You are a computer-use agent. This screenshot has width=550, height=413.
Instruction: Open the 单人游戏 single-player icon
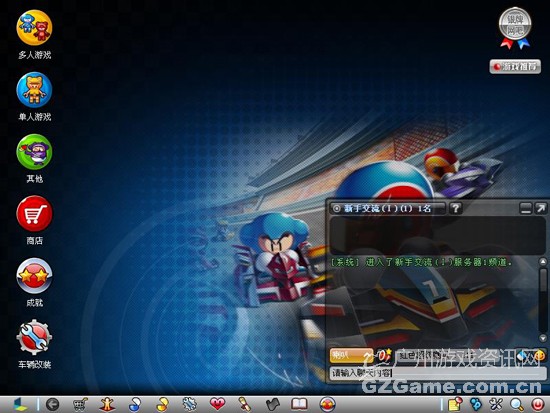pos(34,90)
